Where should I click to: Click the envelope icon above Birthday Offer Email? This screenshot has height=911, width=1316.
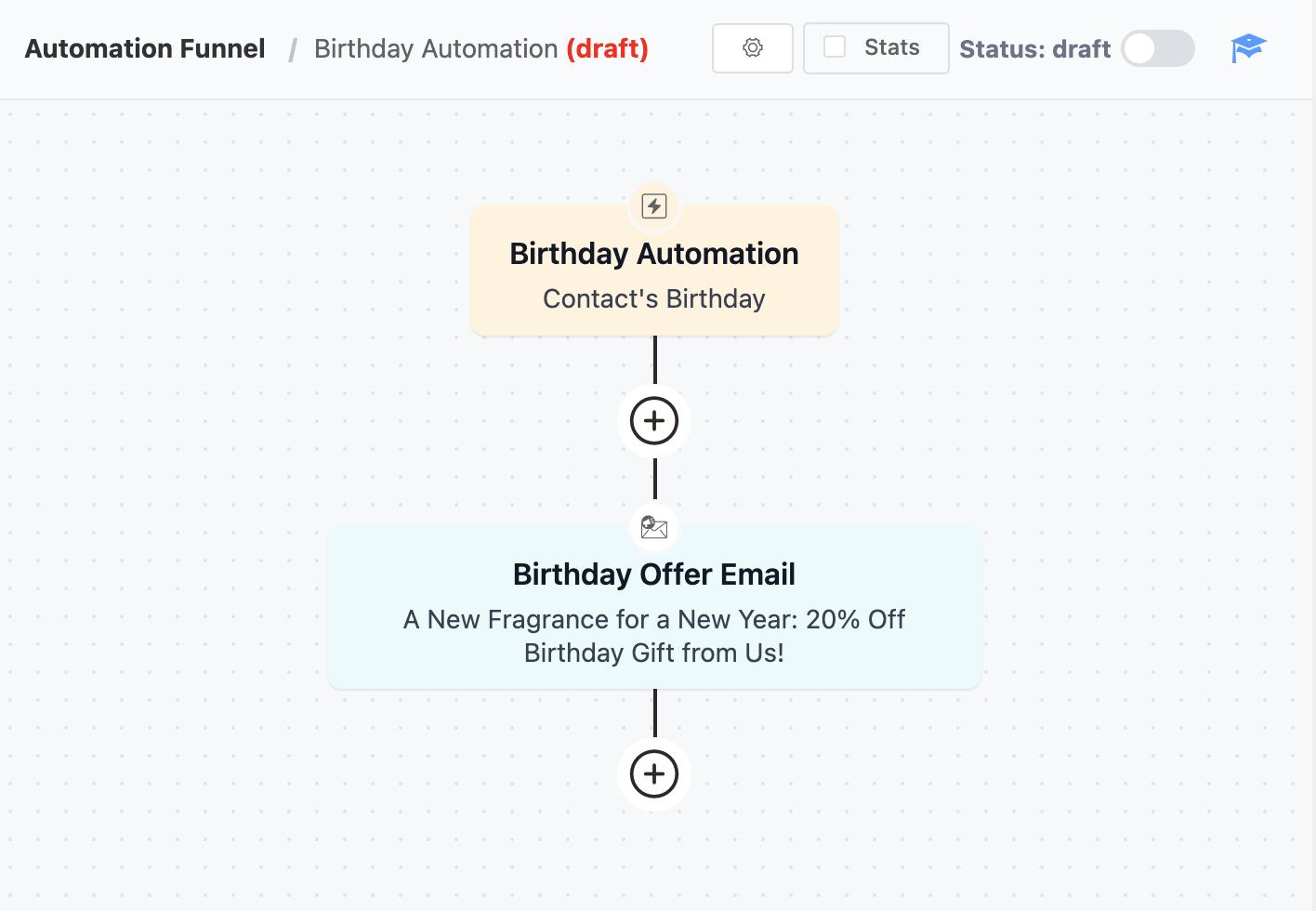[653, 527]
